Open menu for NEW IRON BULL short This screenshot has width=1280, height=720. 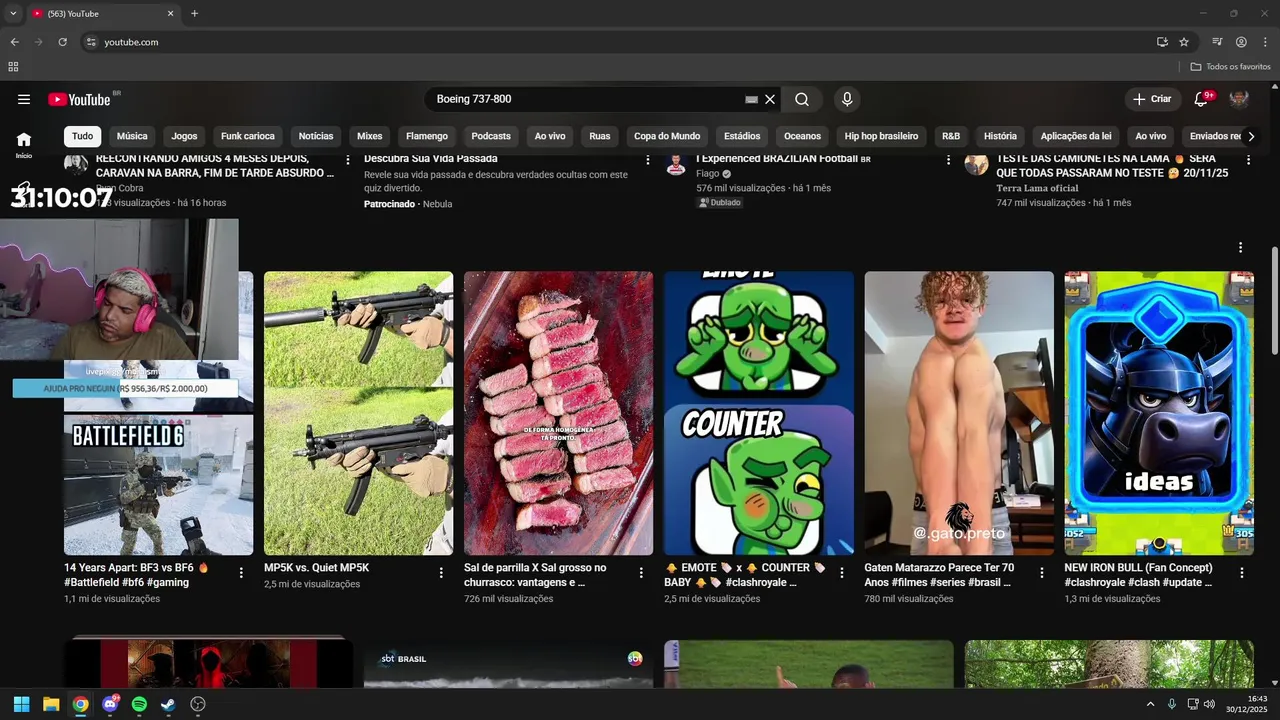click(x=1241, y=573)
